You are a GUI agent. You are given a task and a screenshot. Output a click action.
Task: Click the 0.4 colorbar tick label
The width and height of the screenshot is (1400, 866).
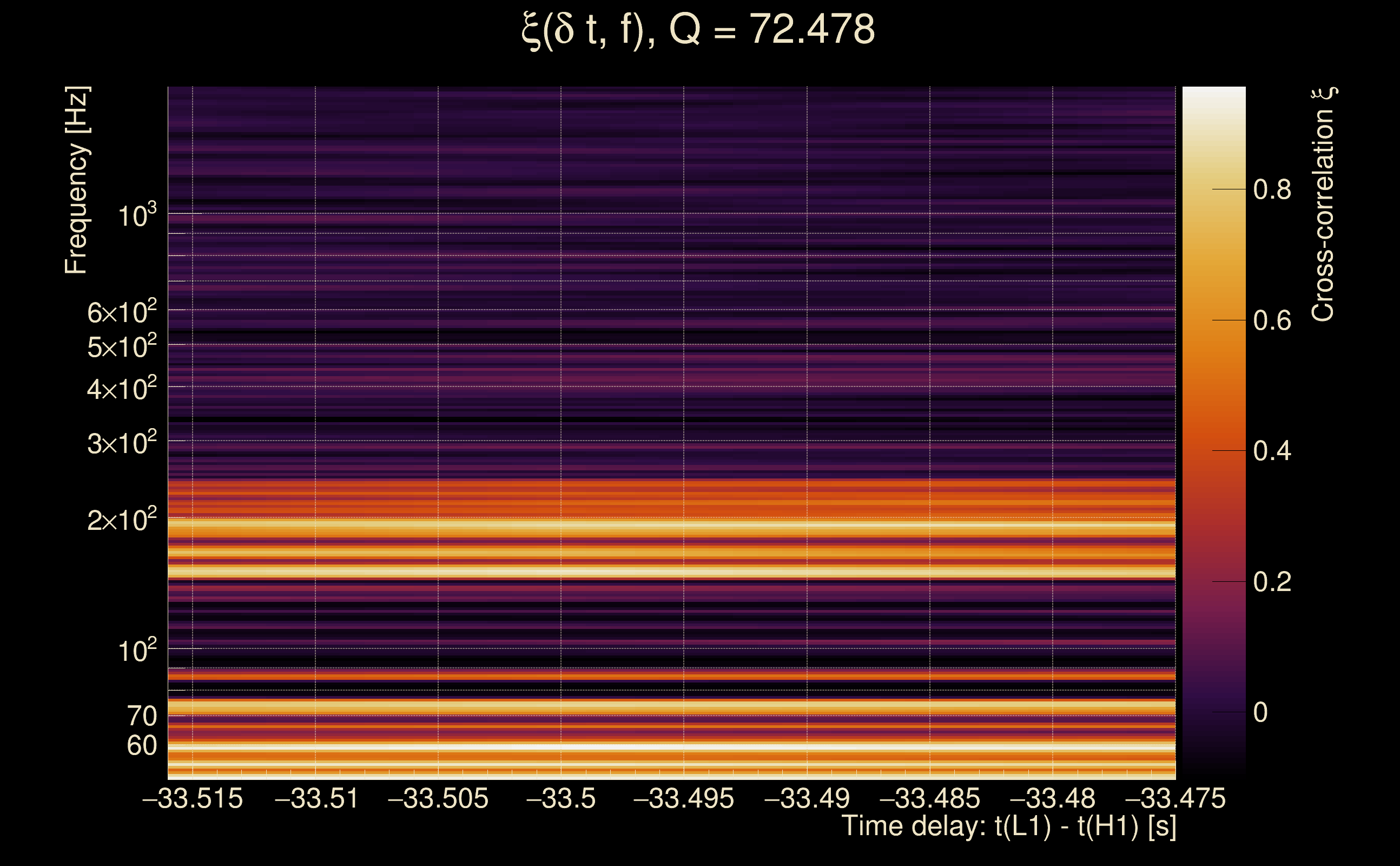click(1272, 451)
